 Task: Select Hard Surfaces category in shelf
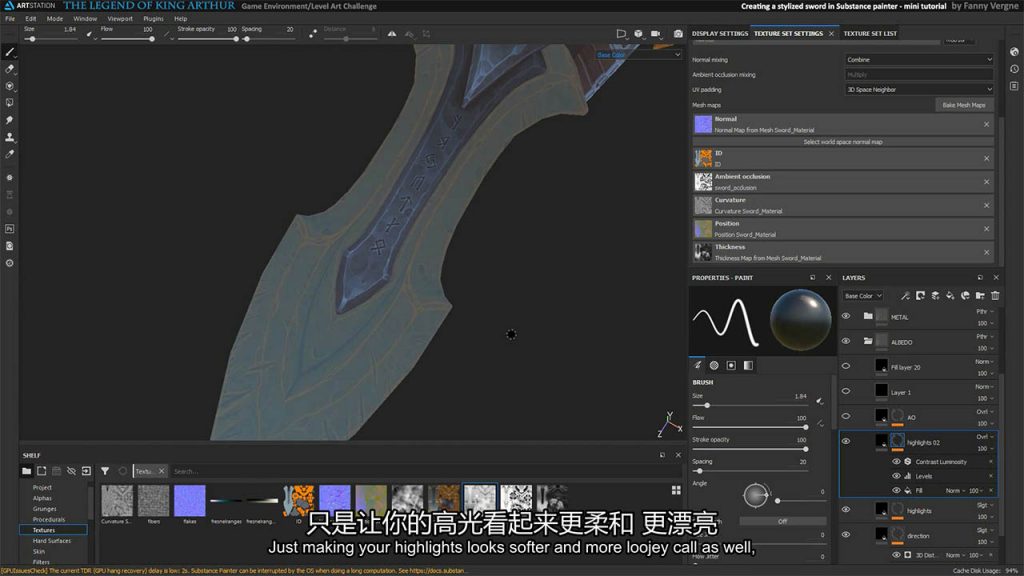point(52,541)
